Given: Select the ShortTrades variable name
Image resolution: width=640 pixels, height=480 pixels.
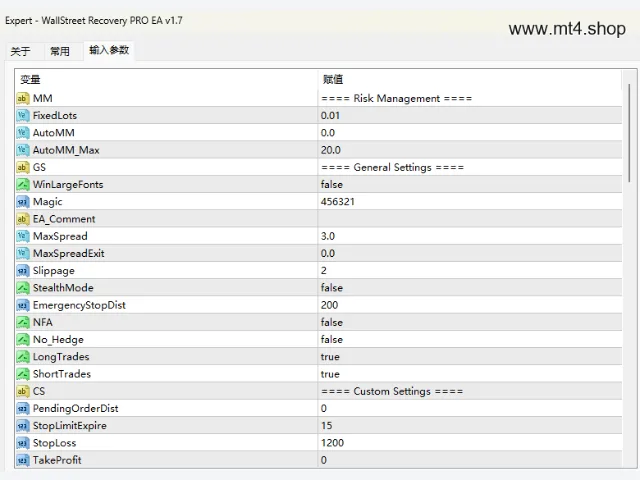Looking at the screenshot, I should 62,374.
